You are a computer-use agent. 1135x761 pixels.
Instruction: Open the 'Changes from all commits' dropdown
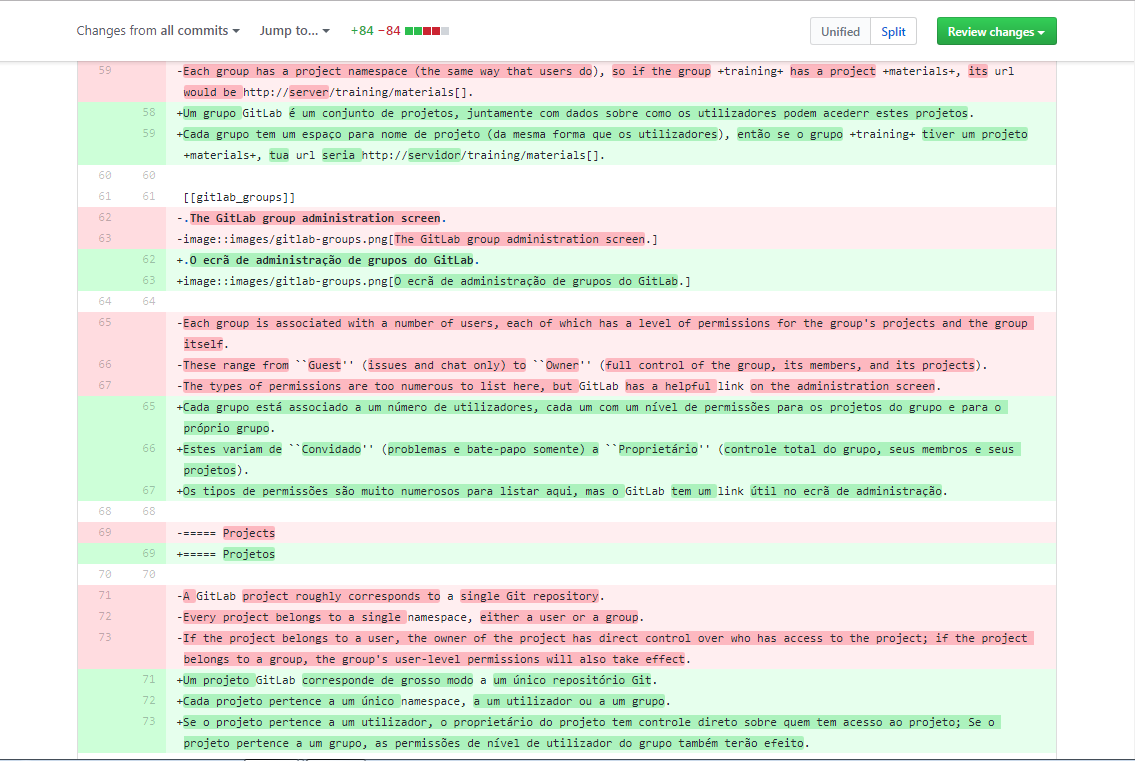(x=158, y=30)
